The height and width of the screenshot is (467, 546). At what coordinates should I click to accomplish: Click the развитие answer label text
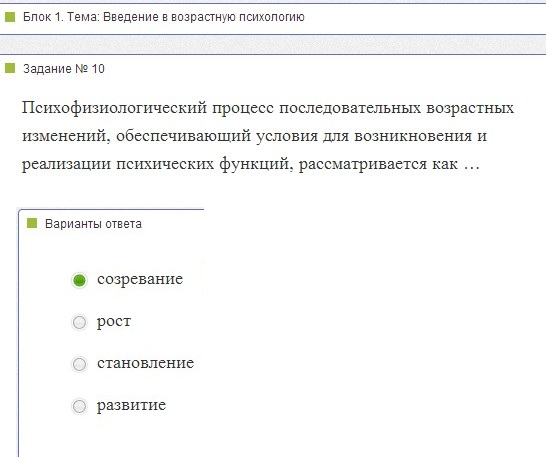[x=131, y=405]
